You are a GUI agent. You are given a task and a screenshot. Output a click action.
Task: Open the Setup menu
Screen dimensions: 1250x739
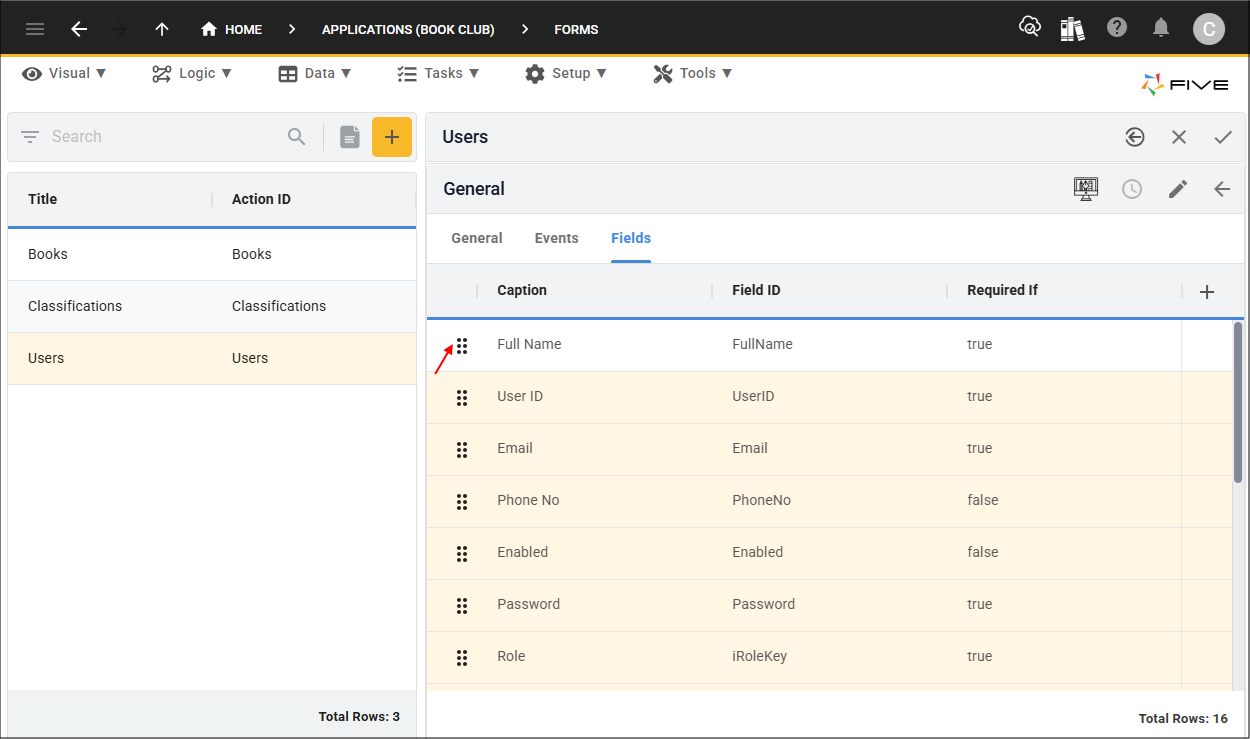[566, 73]
